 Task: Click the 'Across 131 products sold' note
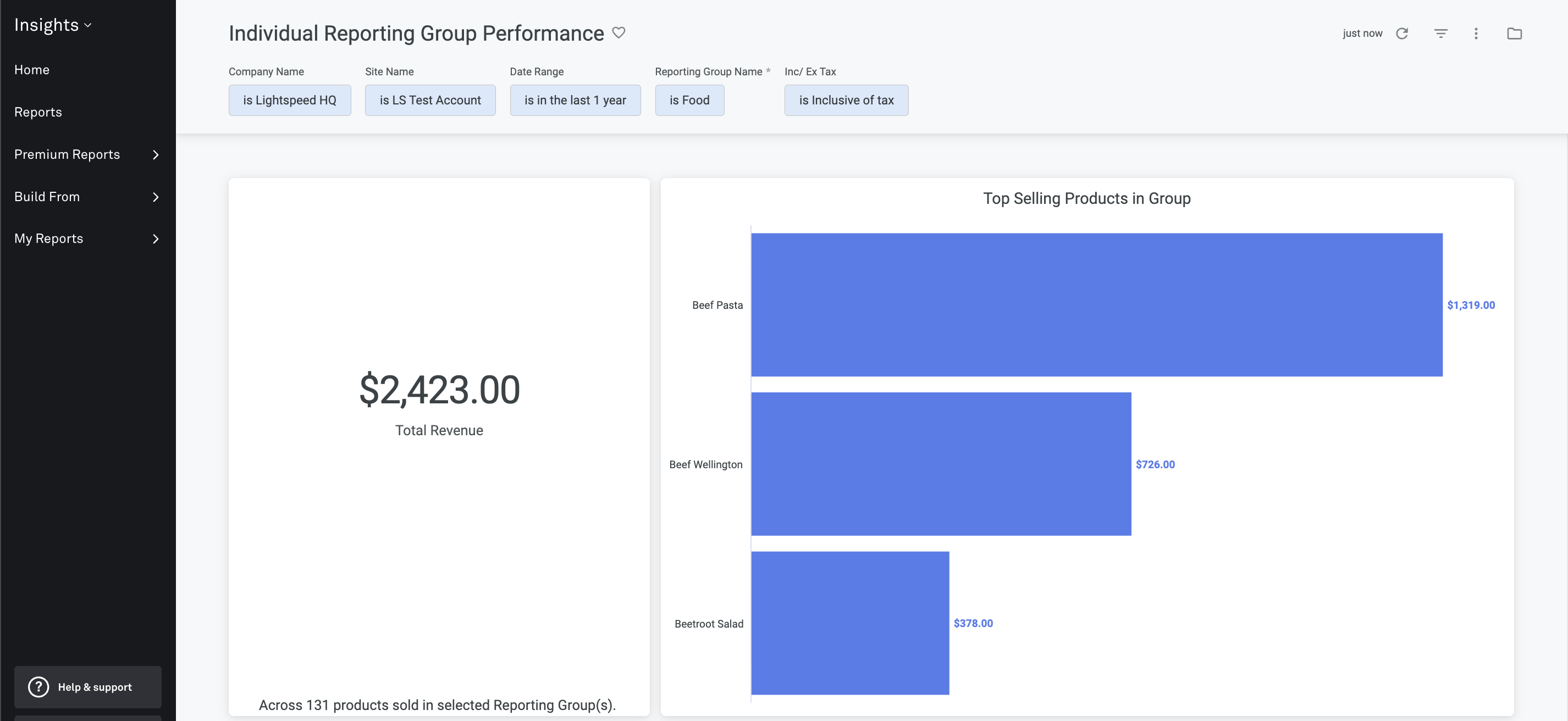438,705
